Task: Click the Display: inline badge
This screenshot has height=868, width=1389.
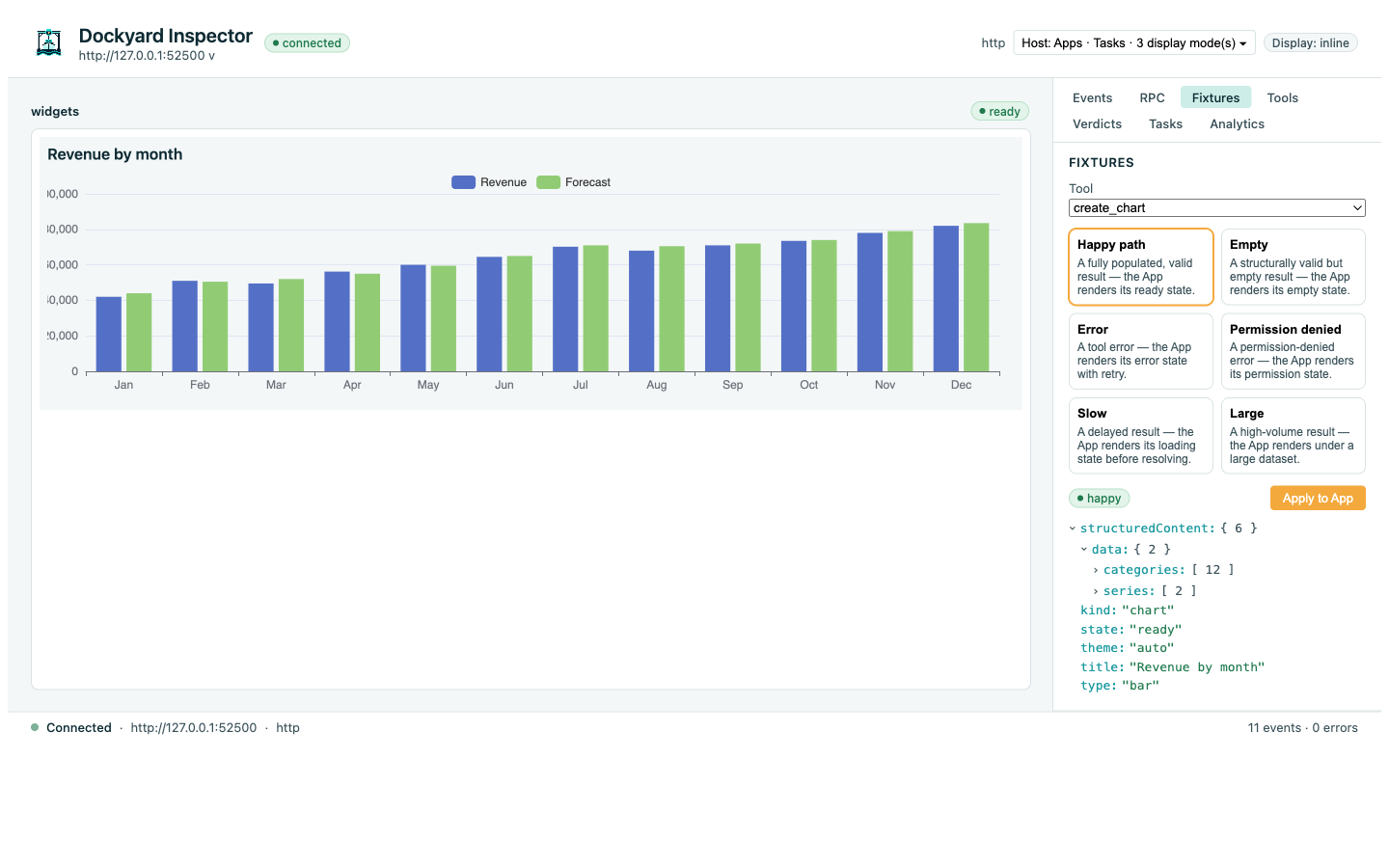Action: pos(1310,42)
